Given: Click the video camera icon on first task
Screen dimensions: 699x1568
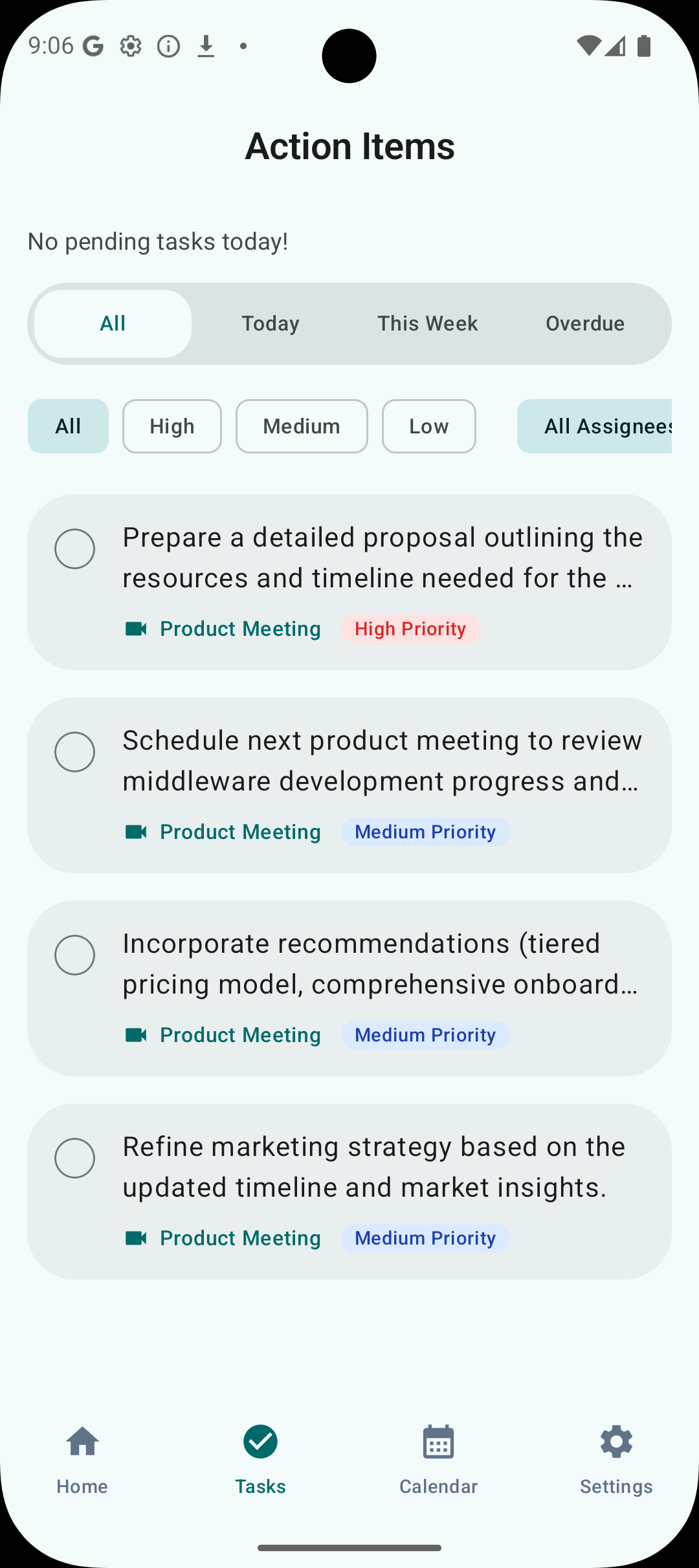Looking at the screenshot, I should pos(136,628).
